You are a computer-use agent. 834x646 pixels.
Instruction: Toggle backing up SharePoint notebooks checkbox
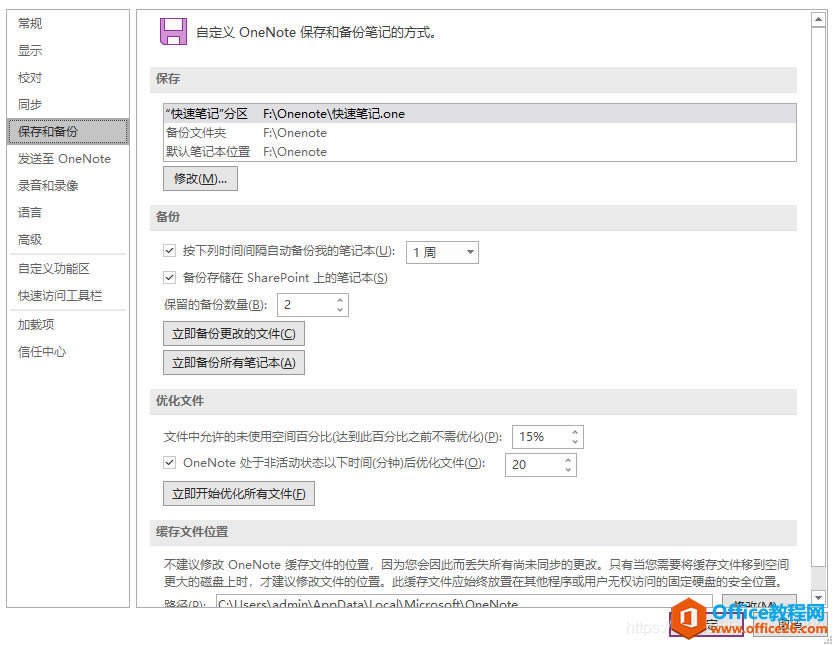[x=170, y=278]
